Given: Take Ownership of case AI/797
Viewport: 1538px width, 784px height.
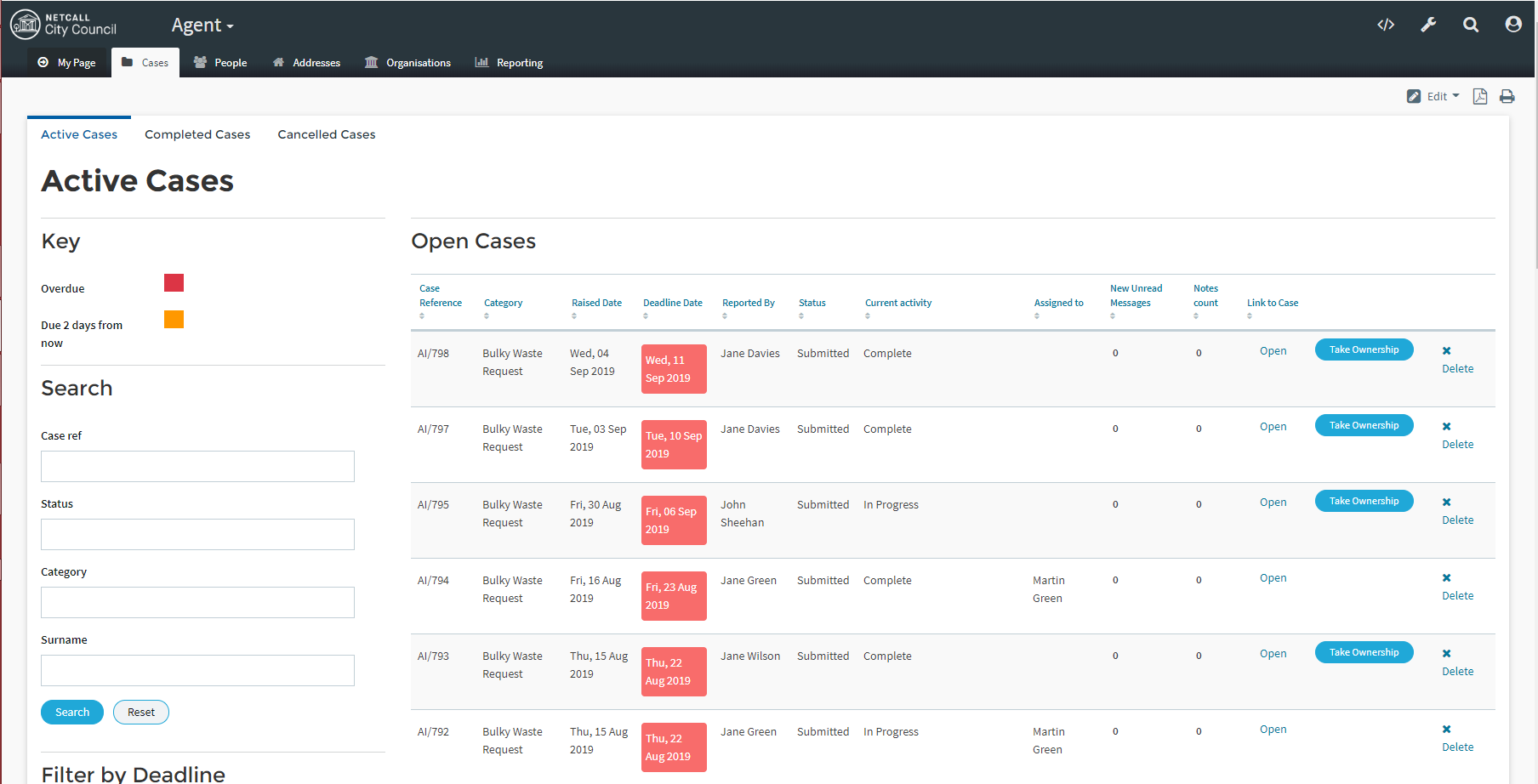Looking at the screenshot, I should (x=1364, y=425).
